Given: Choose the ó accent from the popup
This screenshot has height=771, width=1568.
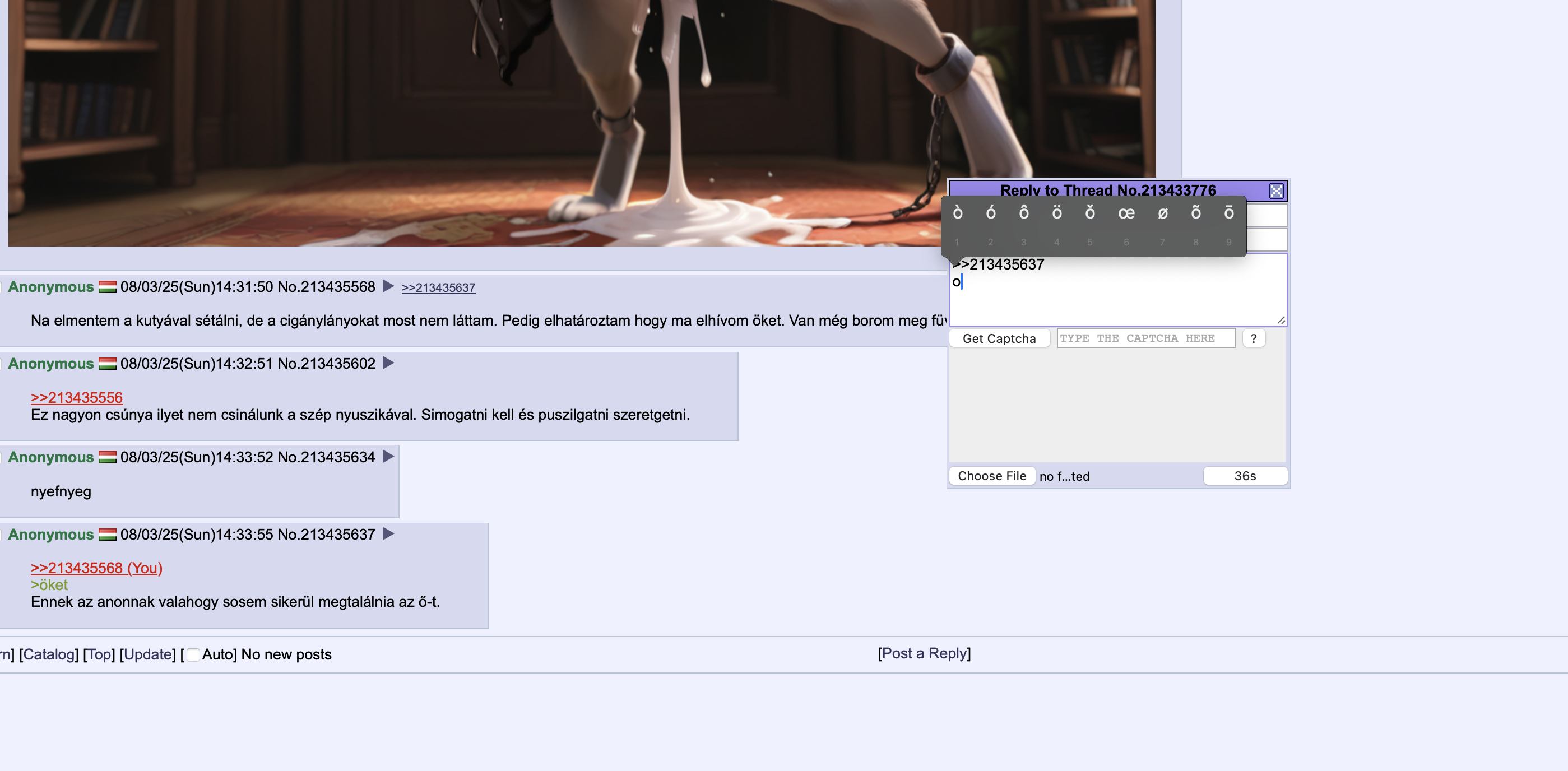Looking at the screenshot, I should pos(990,213).
